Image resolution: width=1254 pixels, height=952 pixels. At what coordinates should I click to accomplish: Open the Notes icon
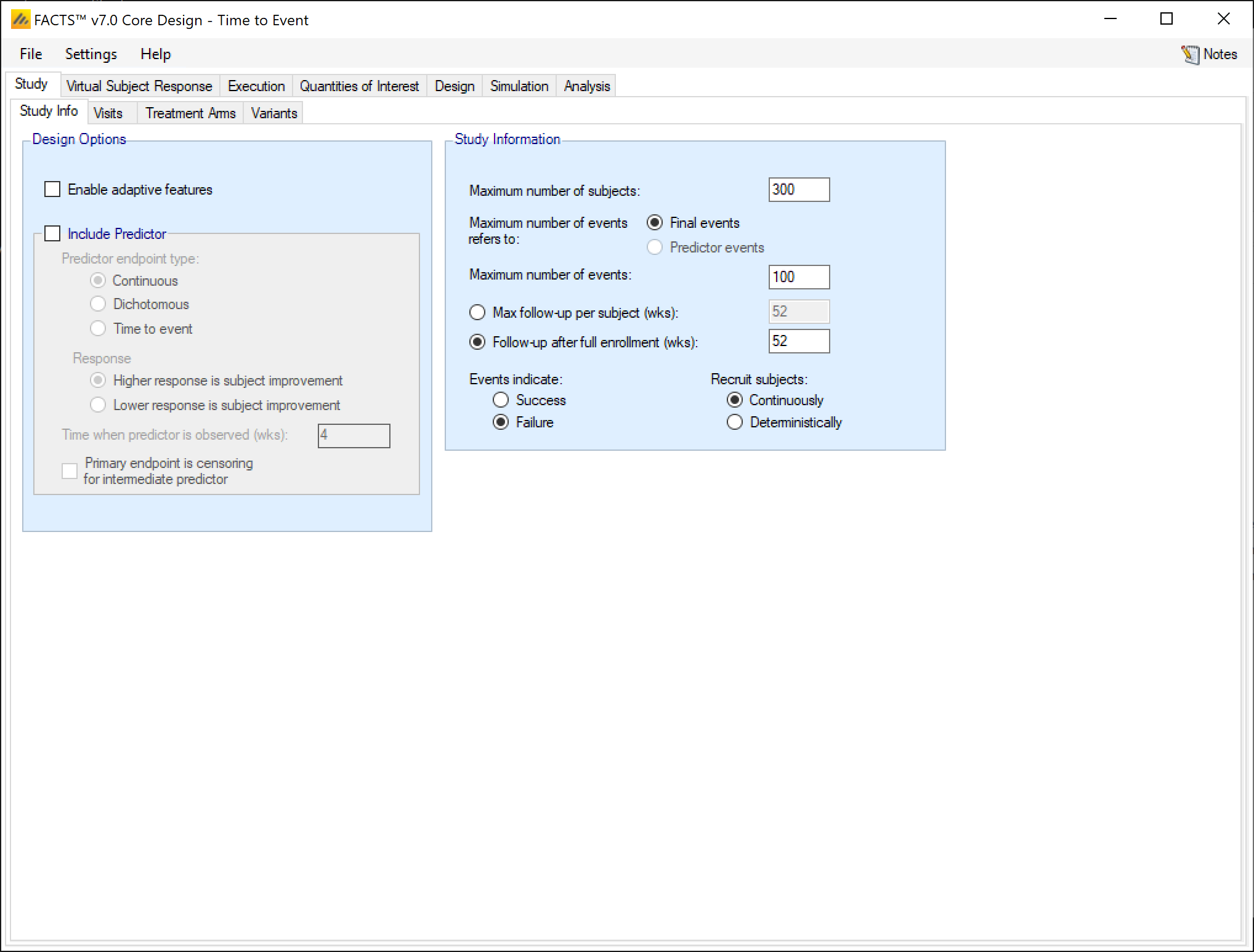click(x=1191, y=54)
